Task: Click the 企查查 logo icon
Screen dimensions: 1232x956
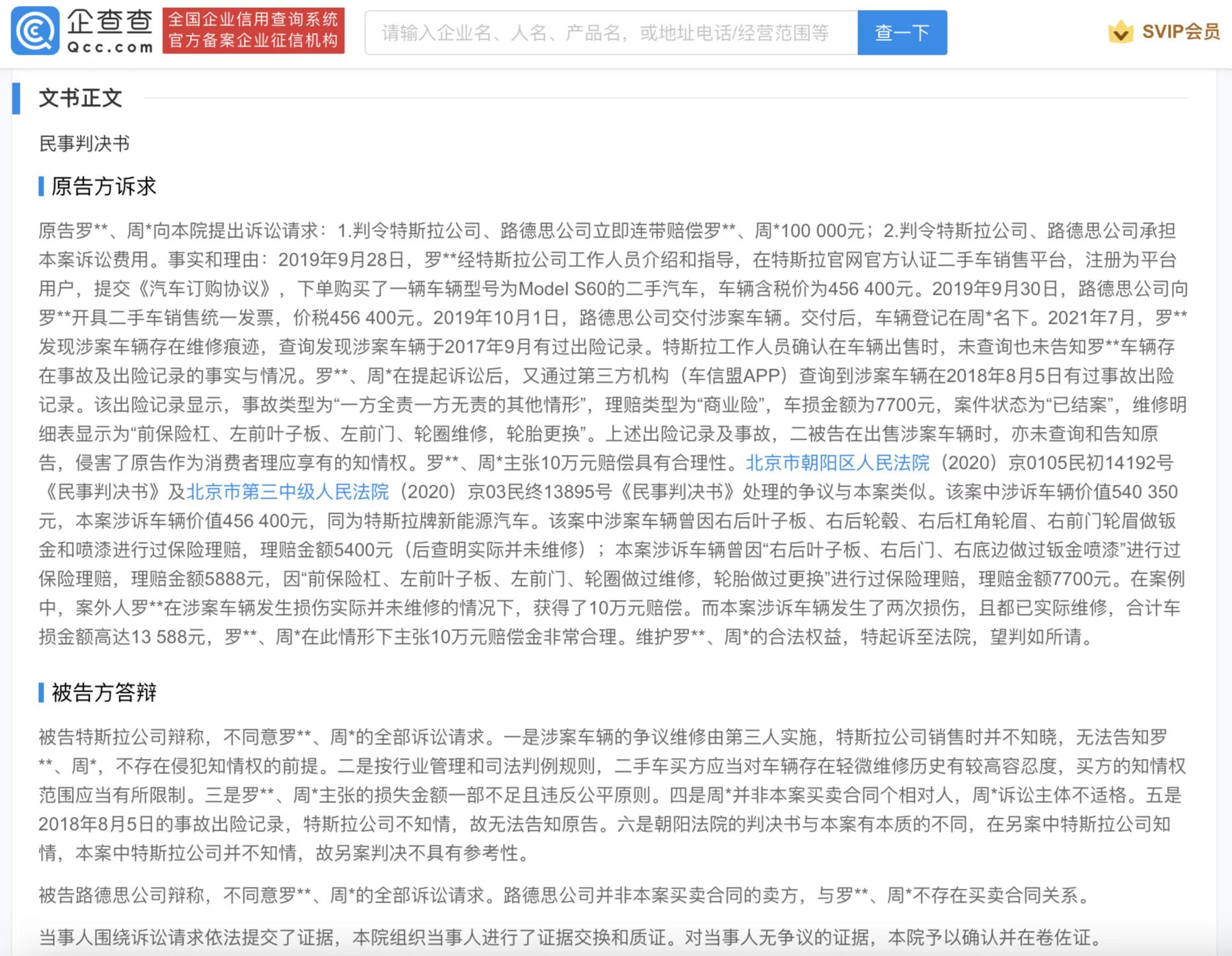Action: [35, 31]
